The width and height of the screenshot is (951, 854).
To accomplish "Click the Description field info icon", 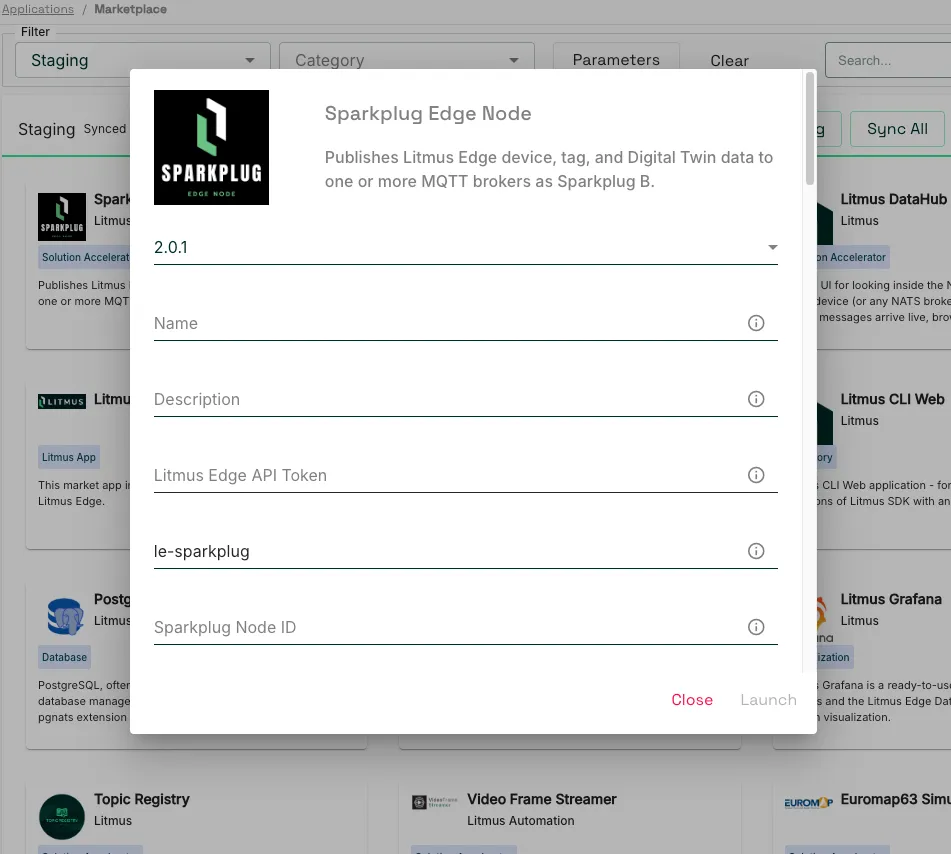I will (x=756, y=399).
